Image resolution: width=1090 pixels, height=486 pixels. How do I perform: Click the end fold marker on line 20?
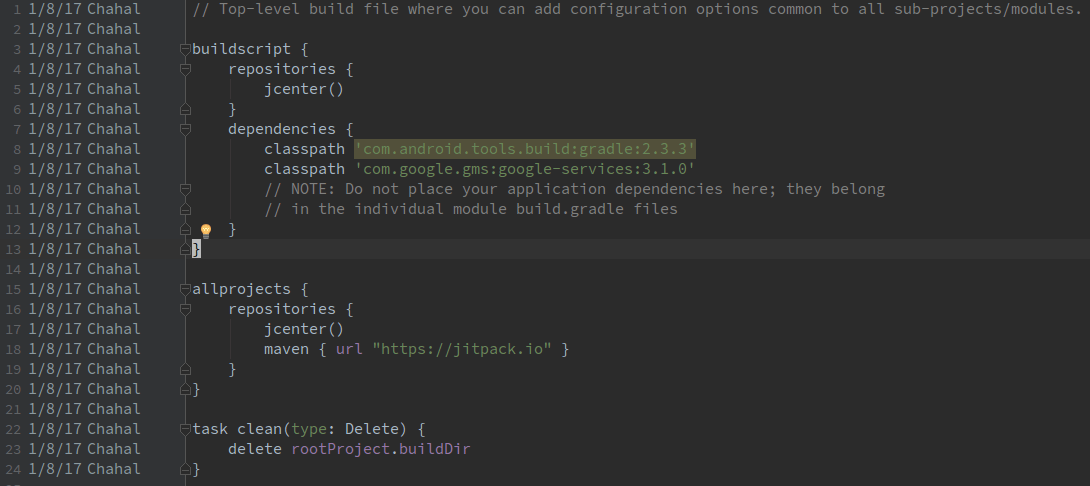click(185, 389)
